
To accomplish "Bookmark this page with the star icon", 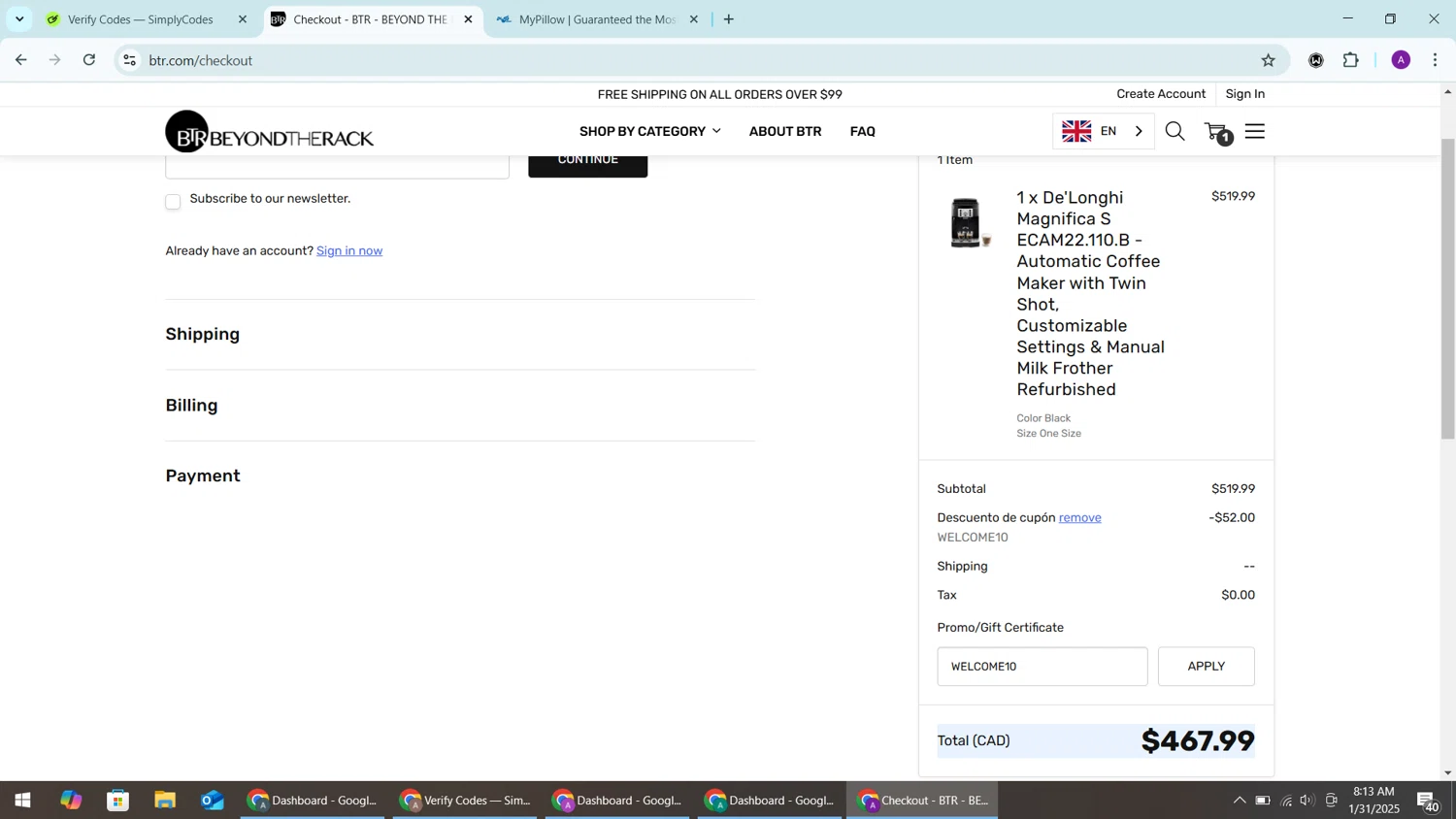I will (1268, 60).
